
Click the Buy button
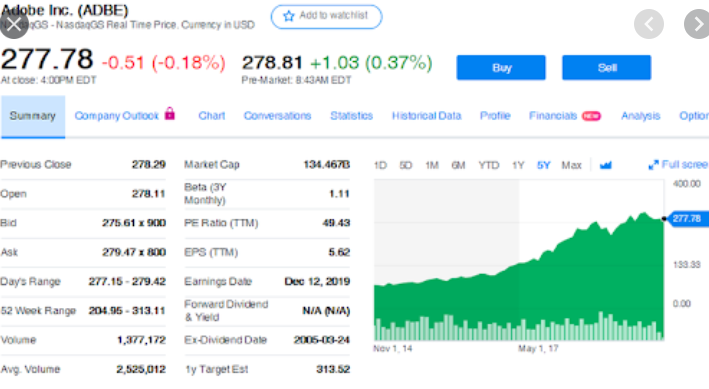click(x=501, y=67)
